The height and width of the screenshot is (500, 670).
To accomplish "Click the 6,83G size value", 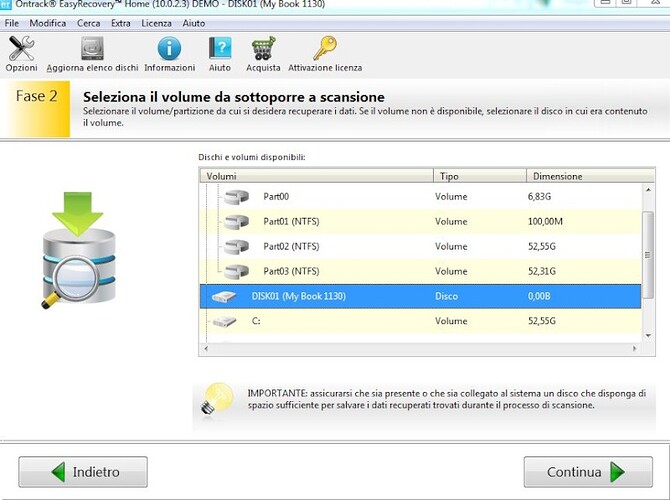I will coord(540,197).
